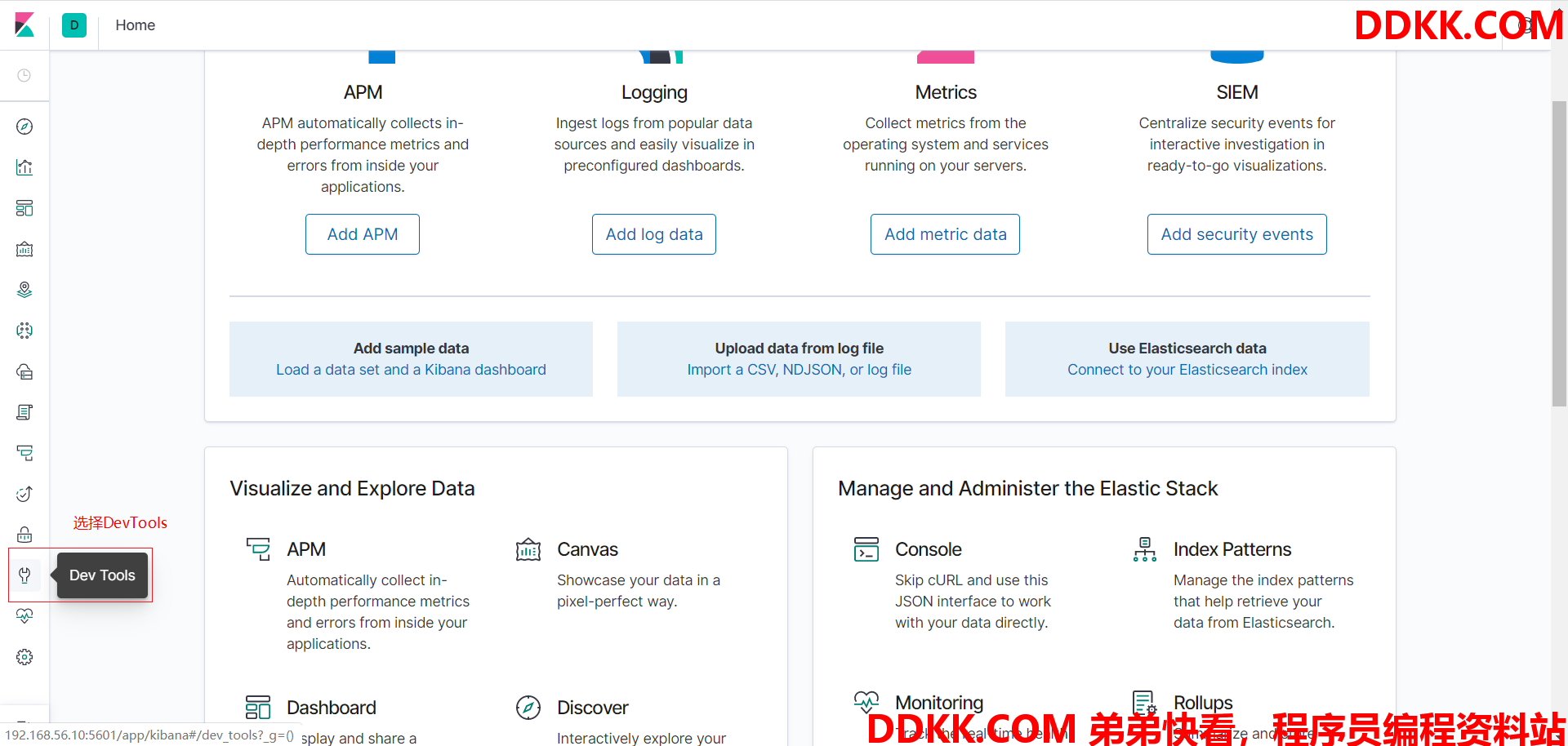Open APM from the sidebar icon

pos(24,453)
